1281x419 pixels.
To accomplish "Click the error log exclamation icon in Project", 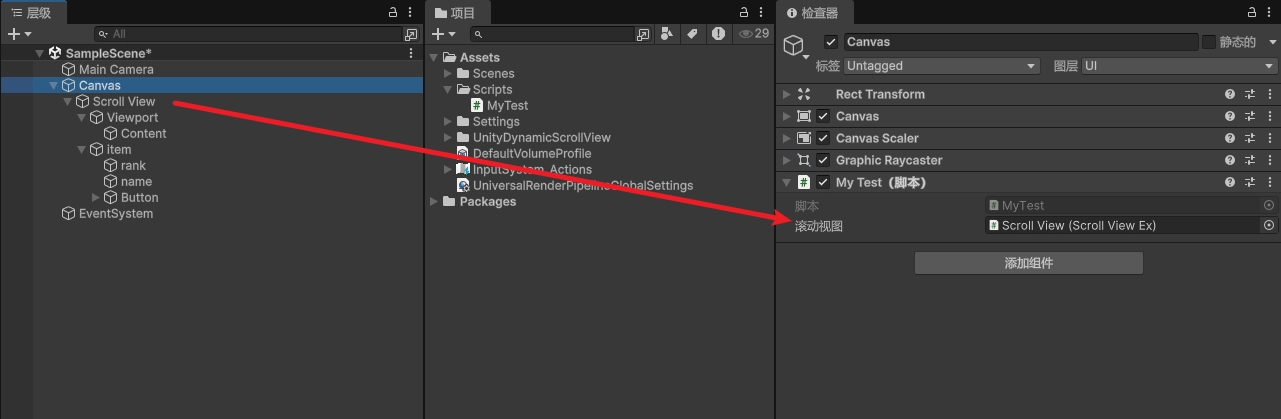I will pyautogui.click(x=718, y=34).
